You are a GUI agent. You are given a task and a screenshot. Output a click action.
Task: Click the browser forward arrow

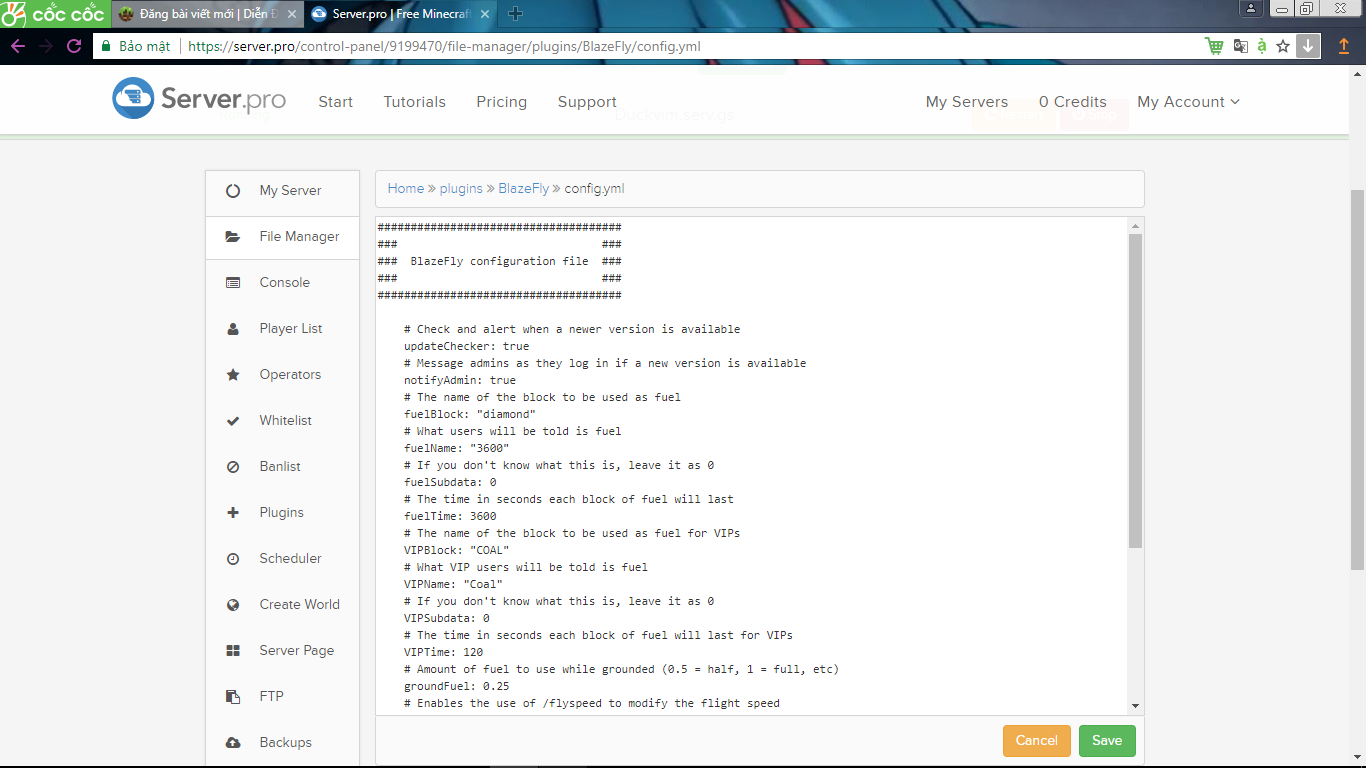46,46
